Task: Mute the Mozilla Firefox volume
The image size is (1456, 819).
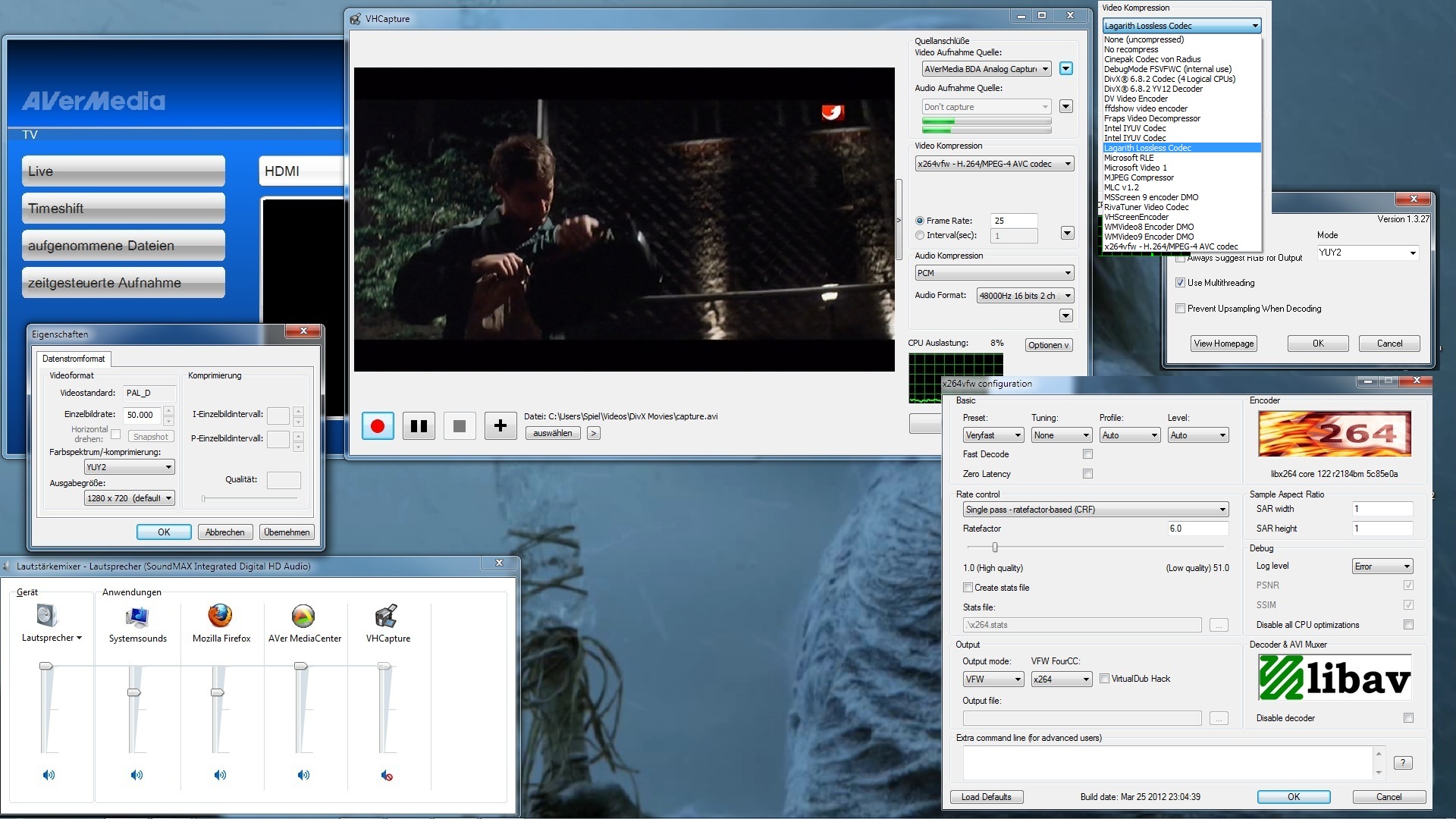Action: click(x=220, y=775)
